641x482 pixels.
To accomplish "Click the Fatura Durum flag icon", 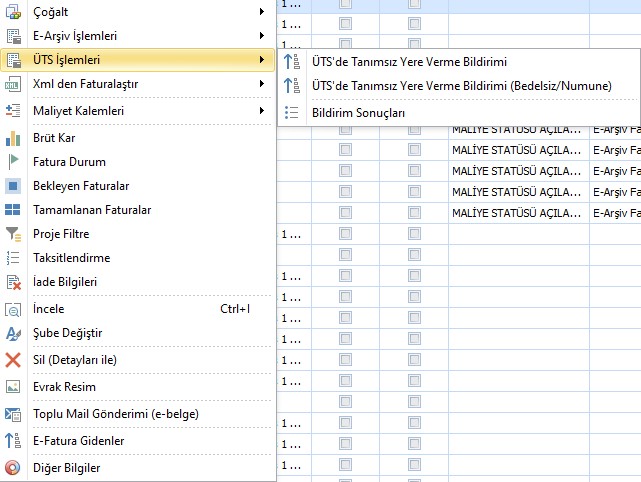I will click(x=13, y=162).
